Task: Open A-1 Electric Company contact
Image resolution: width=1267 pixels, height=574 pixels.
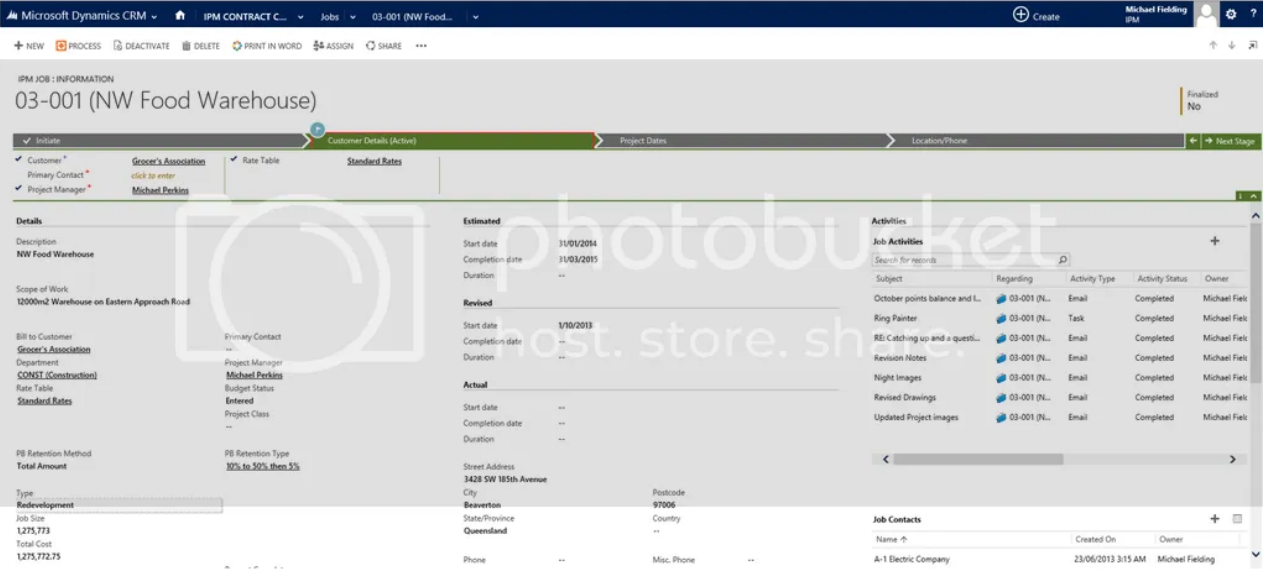Action: click(912, 559)
